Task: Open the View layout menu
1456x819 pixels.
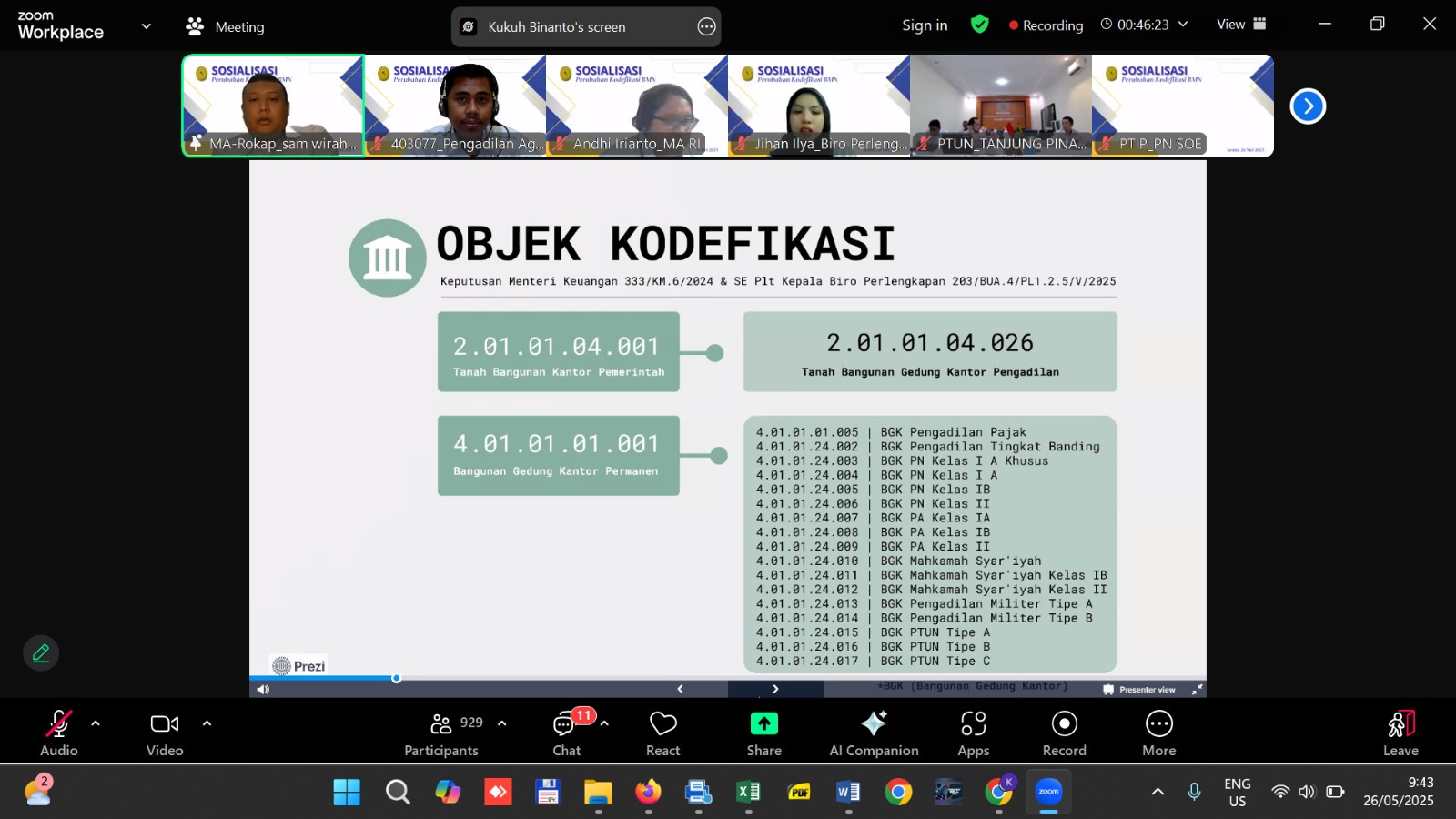Action: click(1241, 25)
